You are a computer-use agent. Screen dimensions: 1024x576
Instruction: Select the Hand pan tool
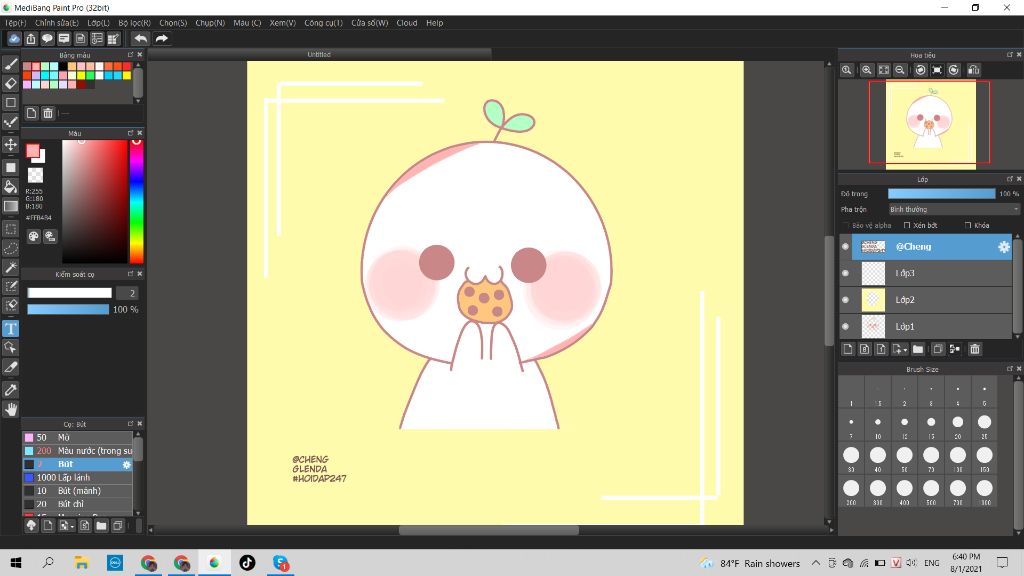[x=10, y=409]
